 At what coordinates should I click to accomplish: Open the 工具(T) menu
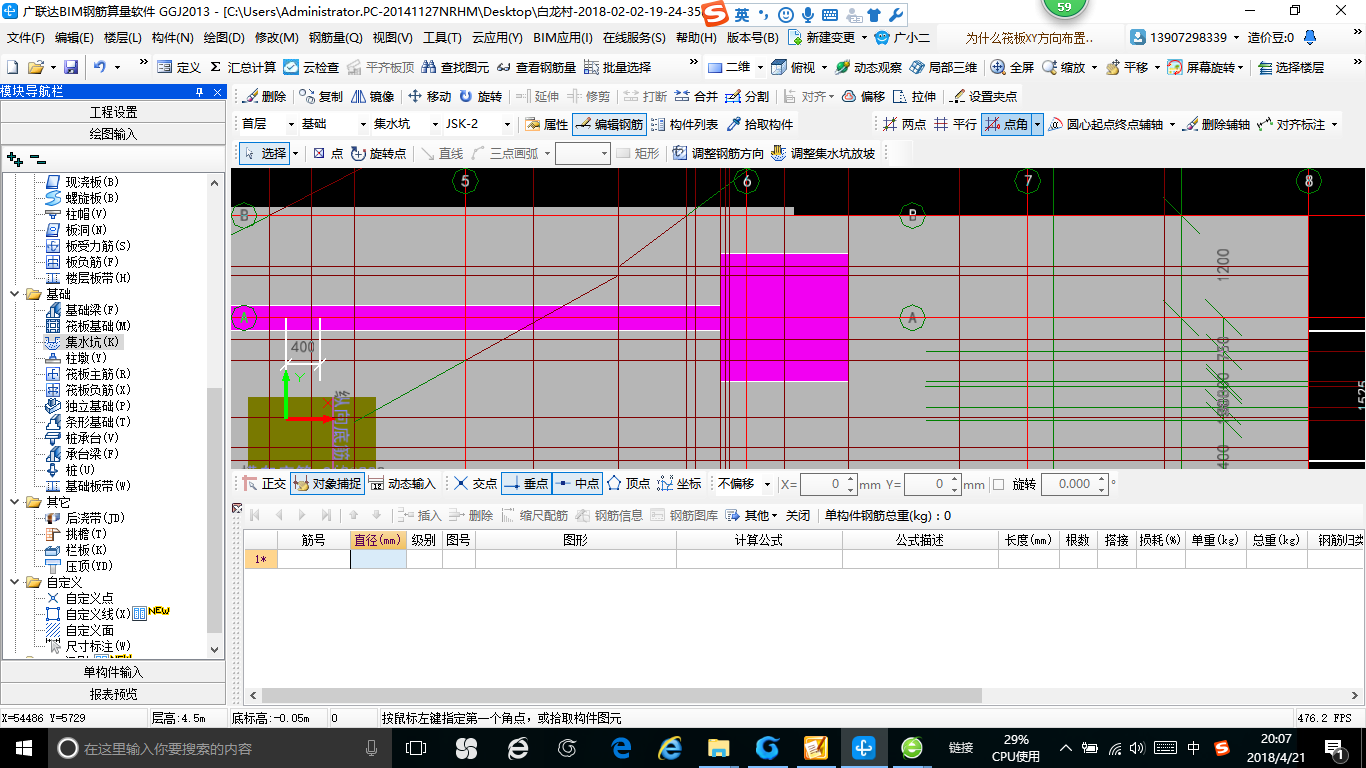tap(442, 38)
